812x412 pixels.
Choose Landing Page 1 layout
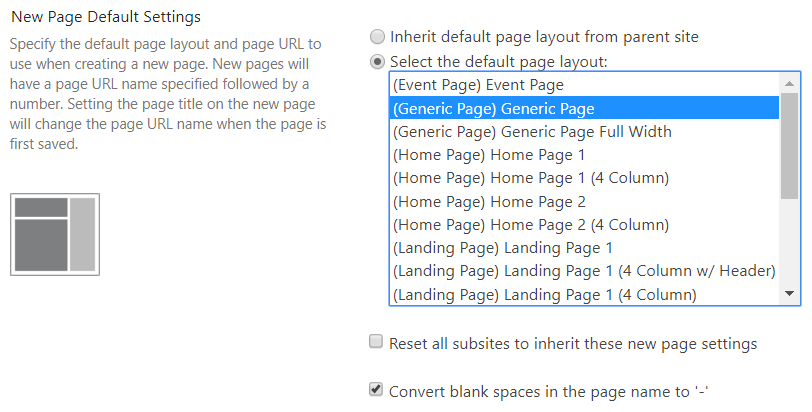[584, 248]
